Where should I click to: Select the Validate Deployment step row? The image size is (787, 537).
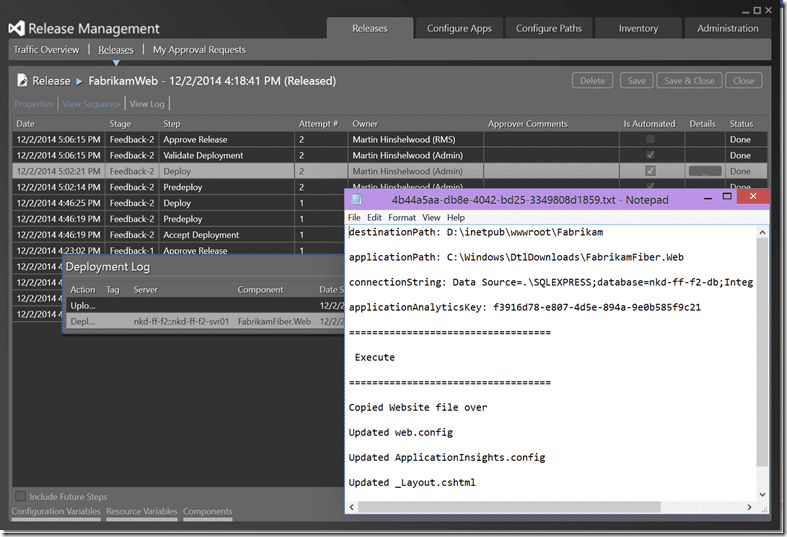[x=389, y=155]
